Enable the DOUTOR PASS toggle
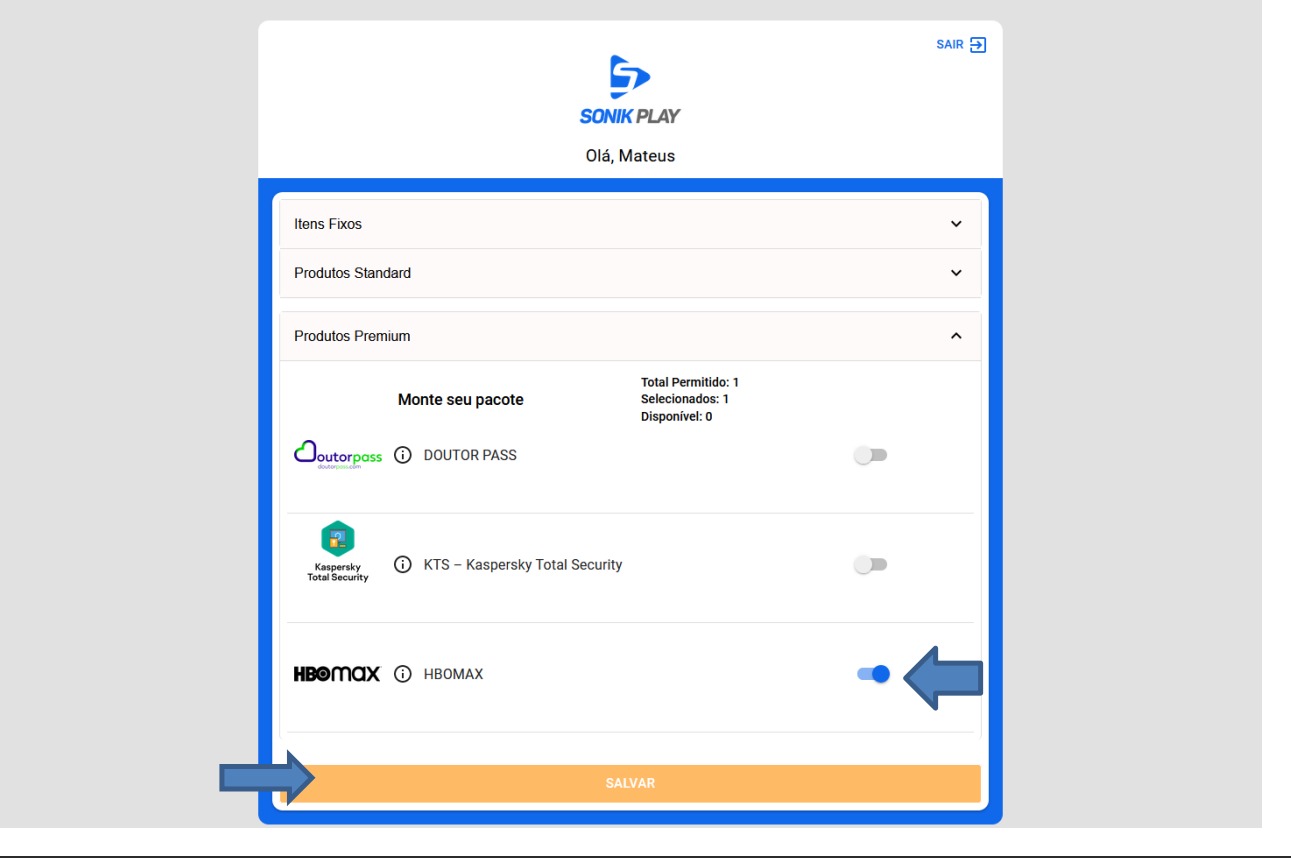 coord(871,455)
